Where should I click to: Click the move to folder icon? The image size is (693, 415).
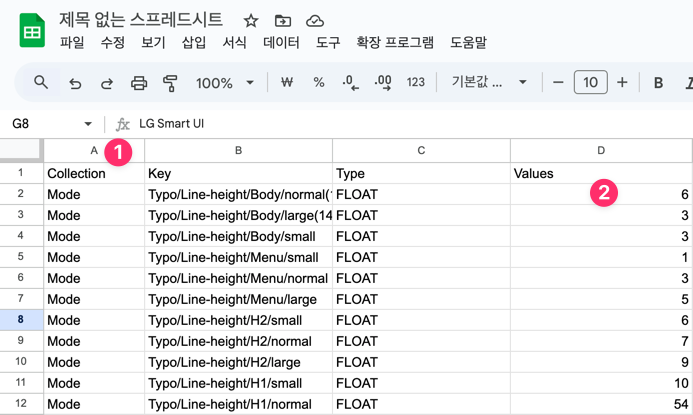pos(283,20)
